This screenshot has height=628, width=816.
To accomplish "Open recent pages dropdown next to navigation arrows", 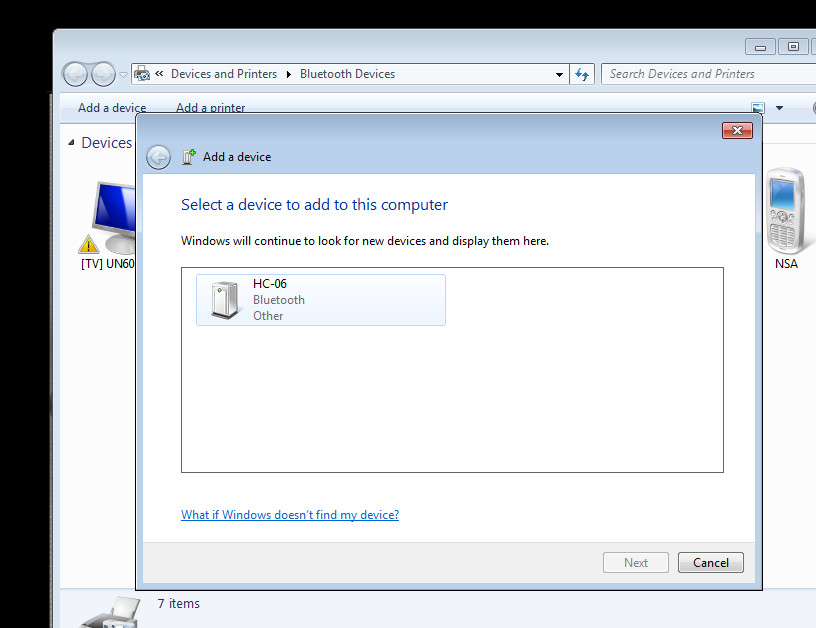I will point(123,74).
